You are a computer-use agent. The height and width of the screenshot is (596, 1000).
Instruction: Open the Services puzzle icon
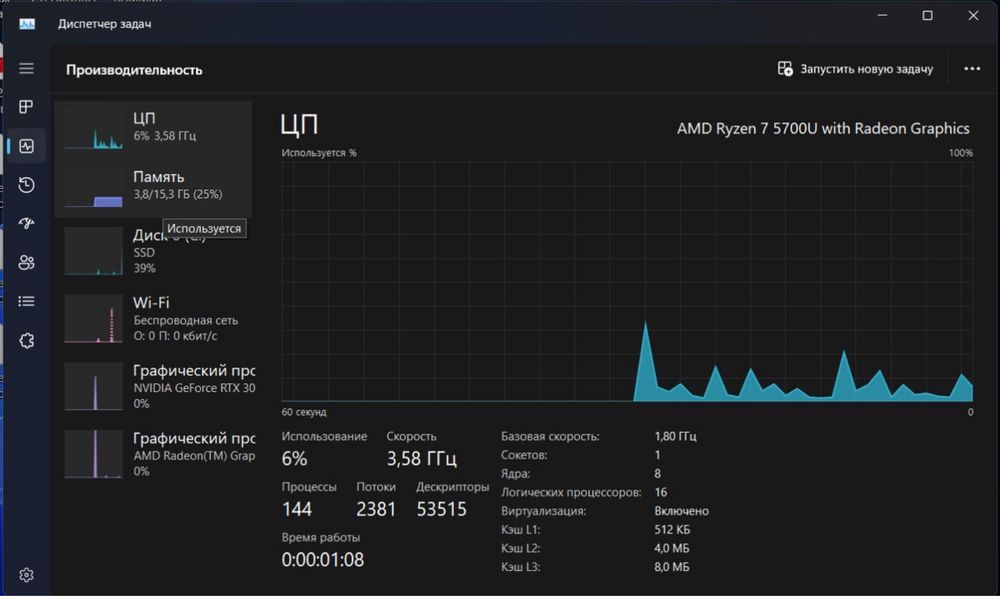[26, 340]
